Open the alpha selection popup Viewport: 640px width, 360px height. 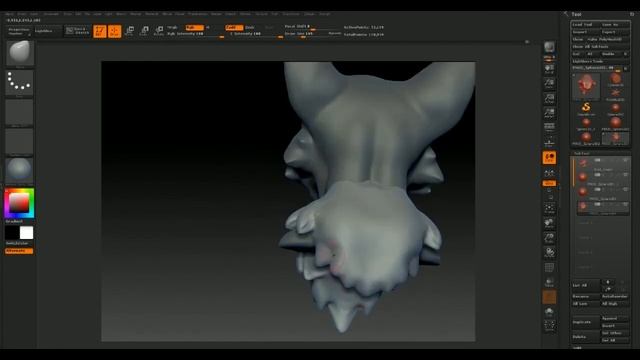tap(19, 112)
